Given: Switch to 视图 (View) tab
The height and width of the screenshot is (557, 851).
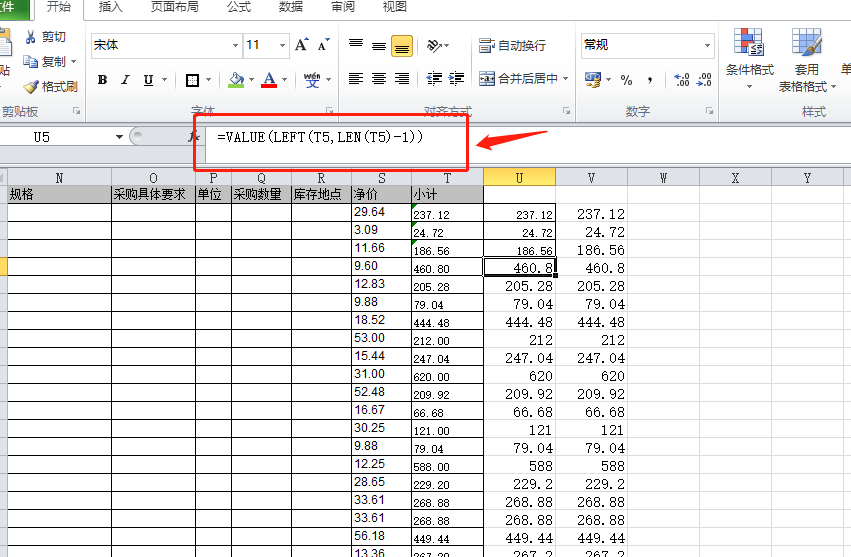Looking at the screenshot, I should pos(395,7).
